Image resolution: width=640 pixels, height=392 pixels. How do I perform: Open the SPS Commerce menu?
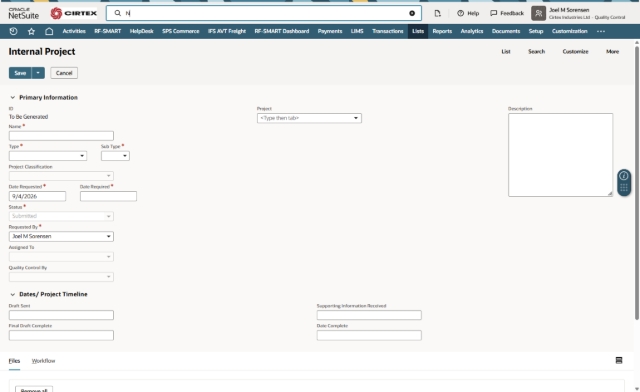(x=180, y=31)
